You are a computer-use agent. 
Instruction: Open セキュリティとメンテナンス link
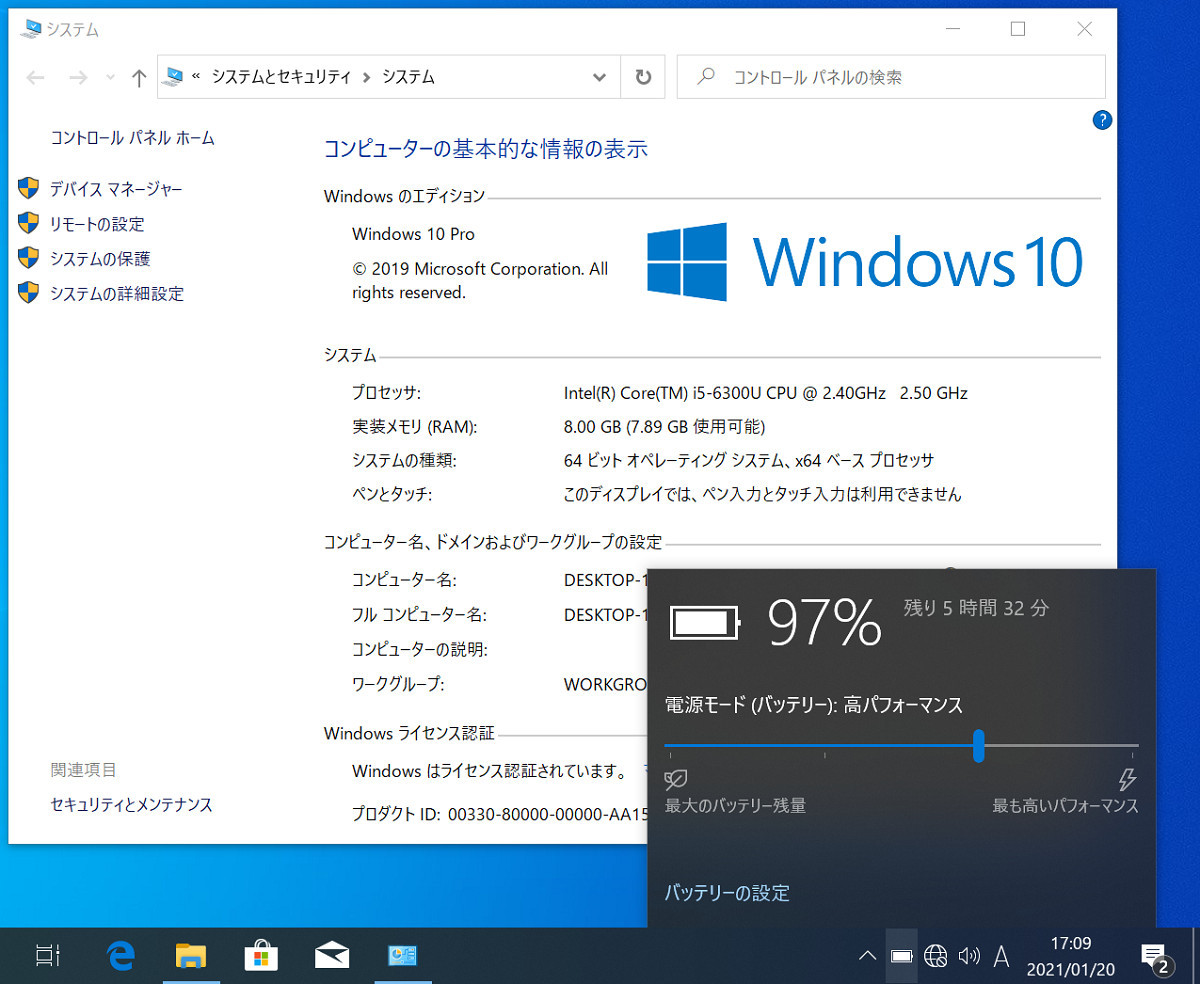132,804
